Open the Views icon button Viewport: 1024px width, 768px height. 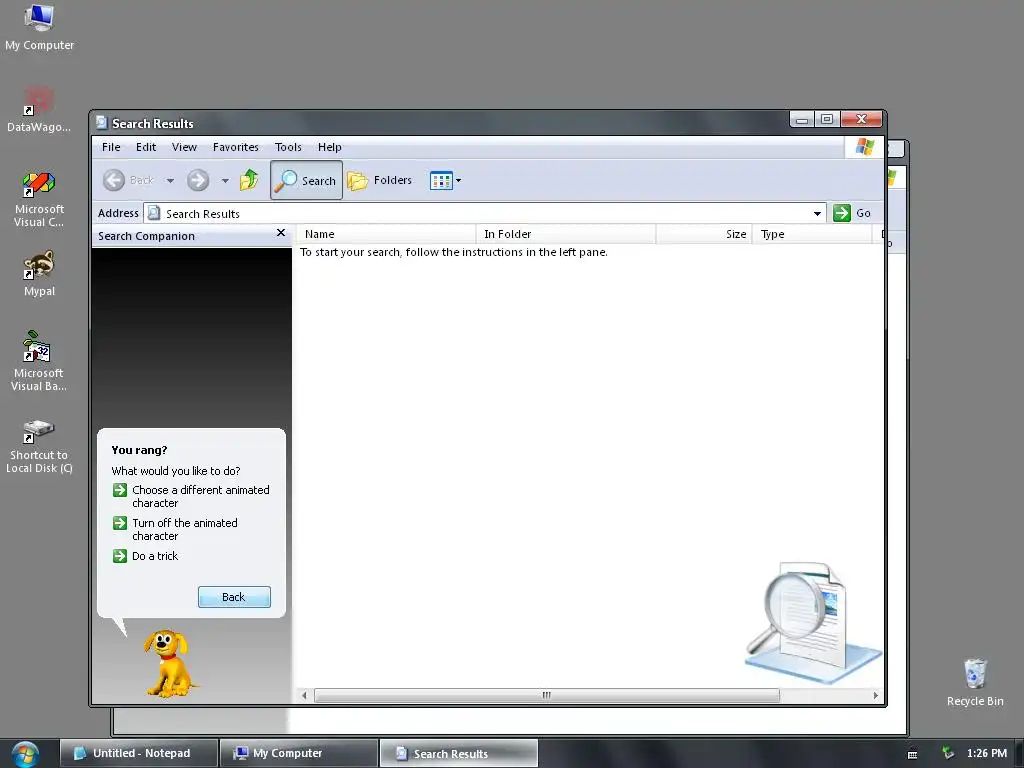441,180
